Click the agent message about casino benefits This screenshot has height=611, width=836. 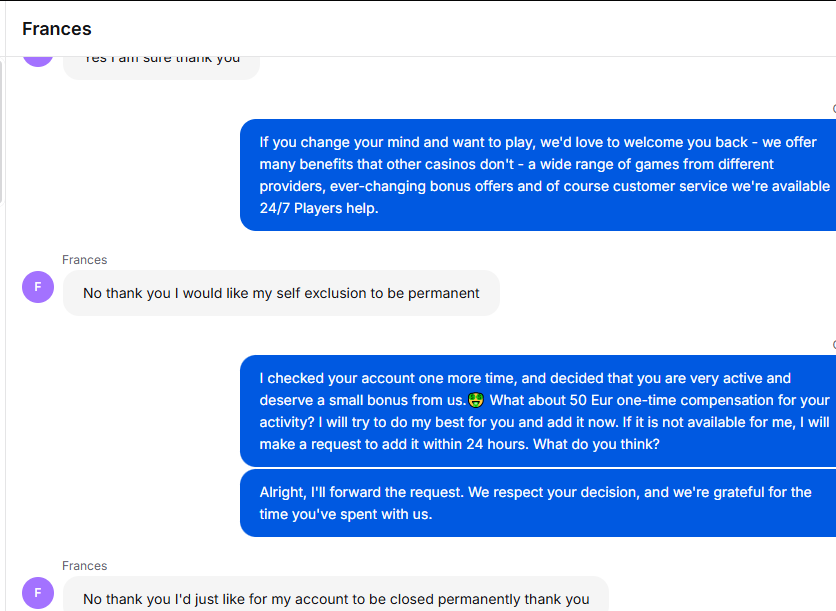538,175
